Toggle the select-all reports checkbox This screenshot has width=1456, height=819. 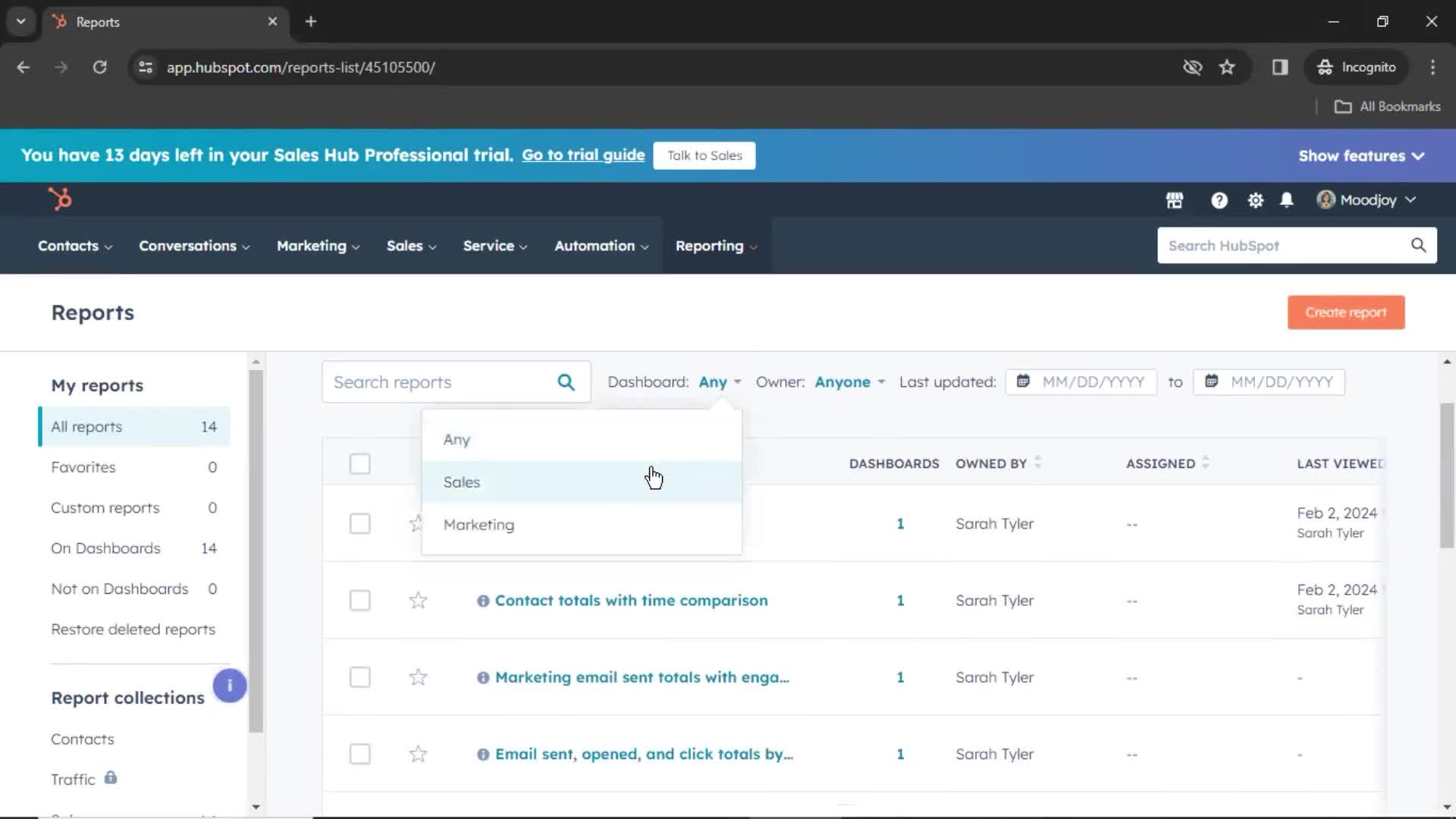tap(360, 463)
